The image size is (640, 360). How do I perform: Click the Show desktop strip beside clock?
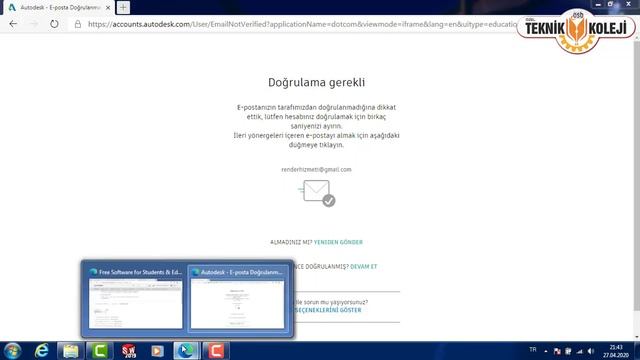tap(637, 351)
